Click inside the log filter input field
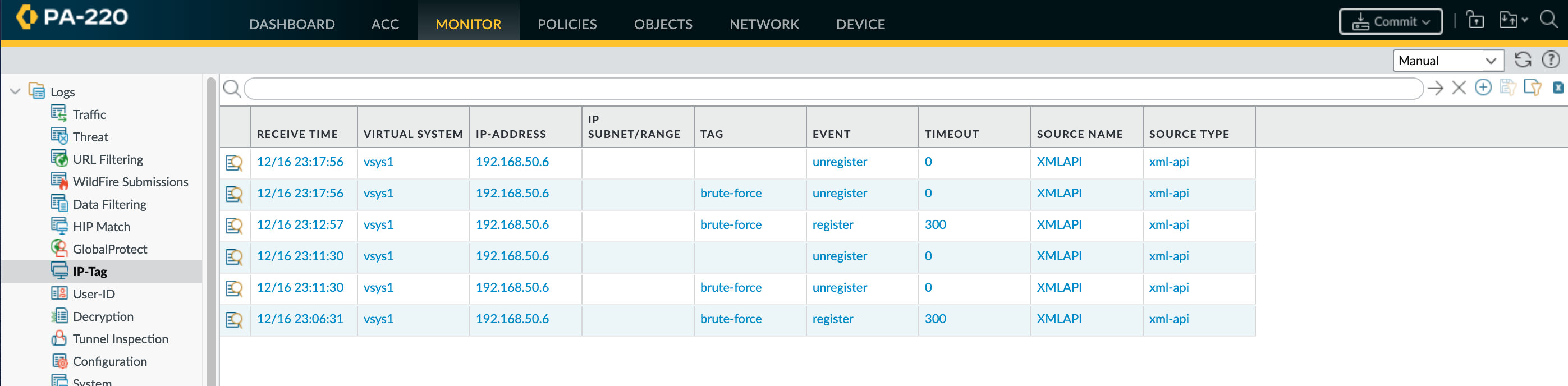Viewport: 1568px width, 386px height. pyautogui.click(x=833, y=89)
